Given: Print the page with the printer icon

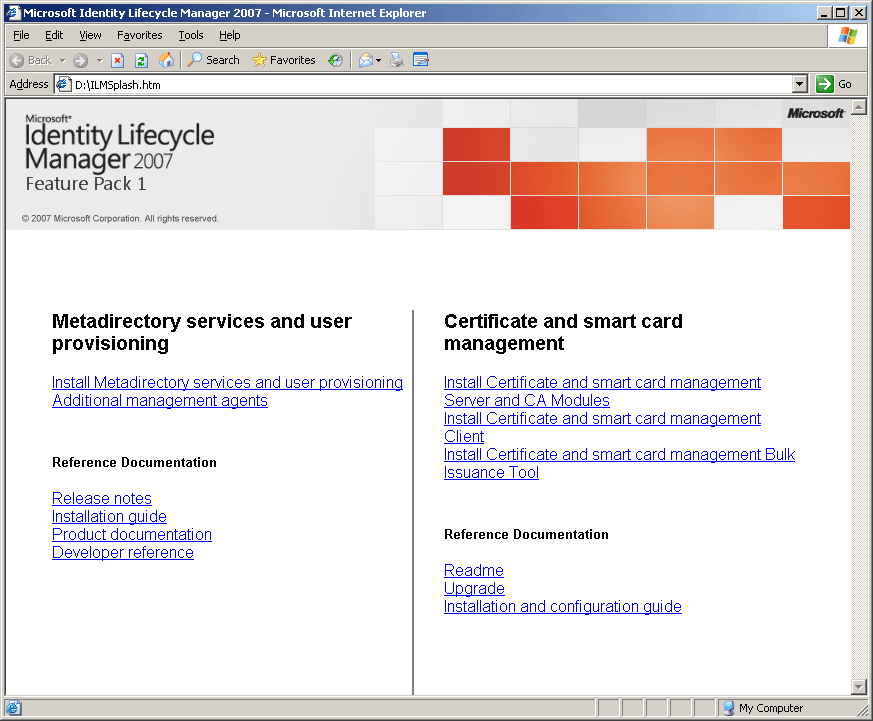Looking at the screenshot, I should (x=396, y=60).
